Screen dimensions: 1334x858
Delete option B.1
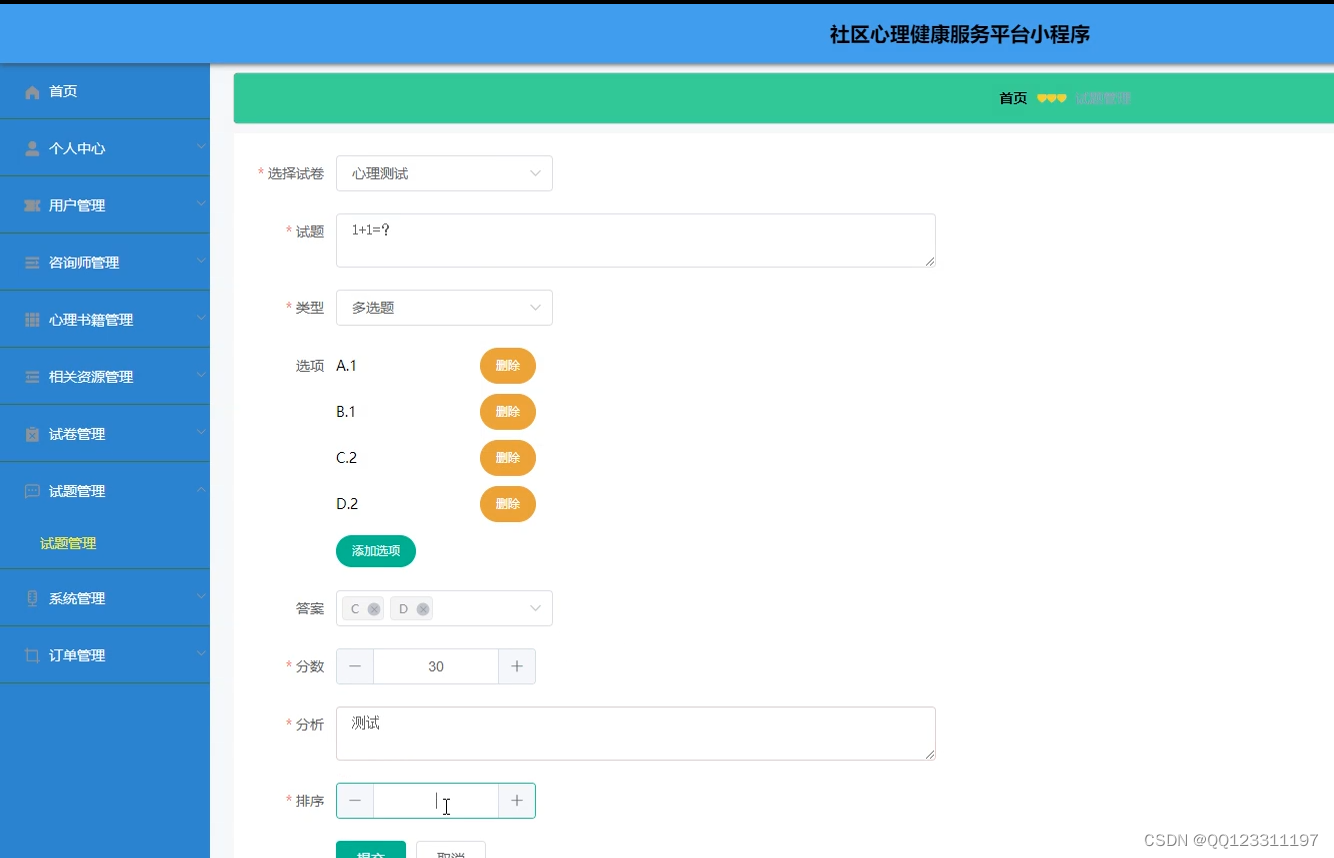pyautogui.click(x=508, y=412)
